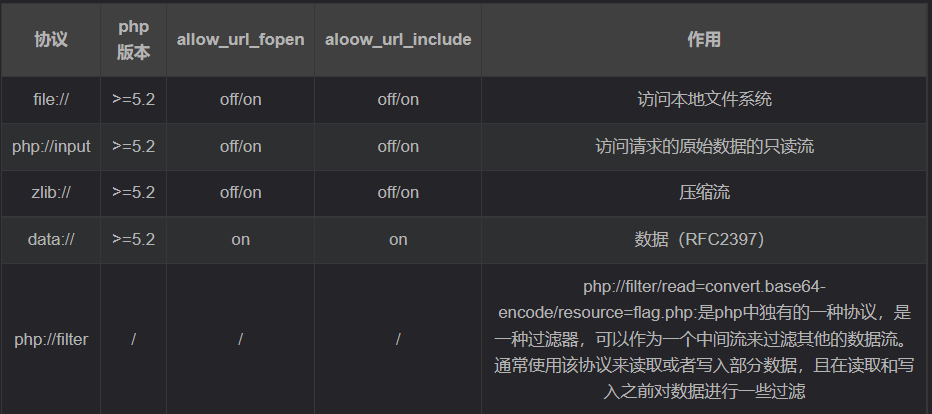Click the "压缩流" description cell
Screen dimensions: 932x414
coord(704,193)
